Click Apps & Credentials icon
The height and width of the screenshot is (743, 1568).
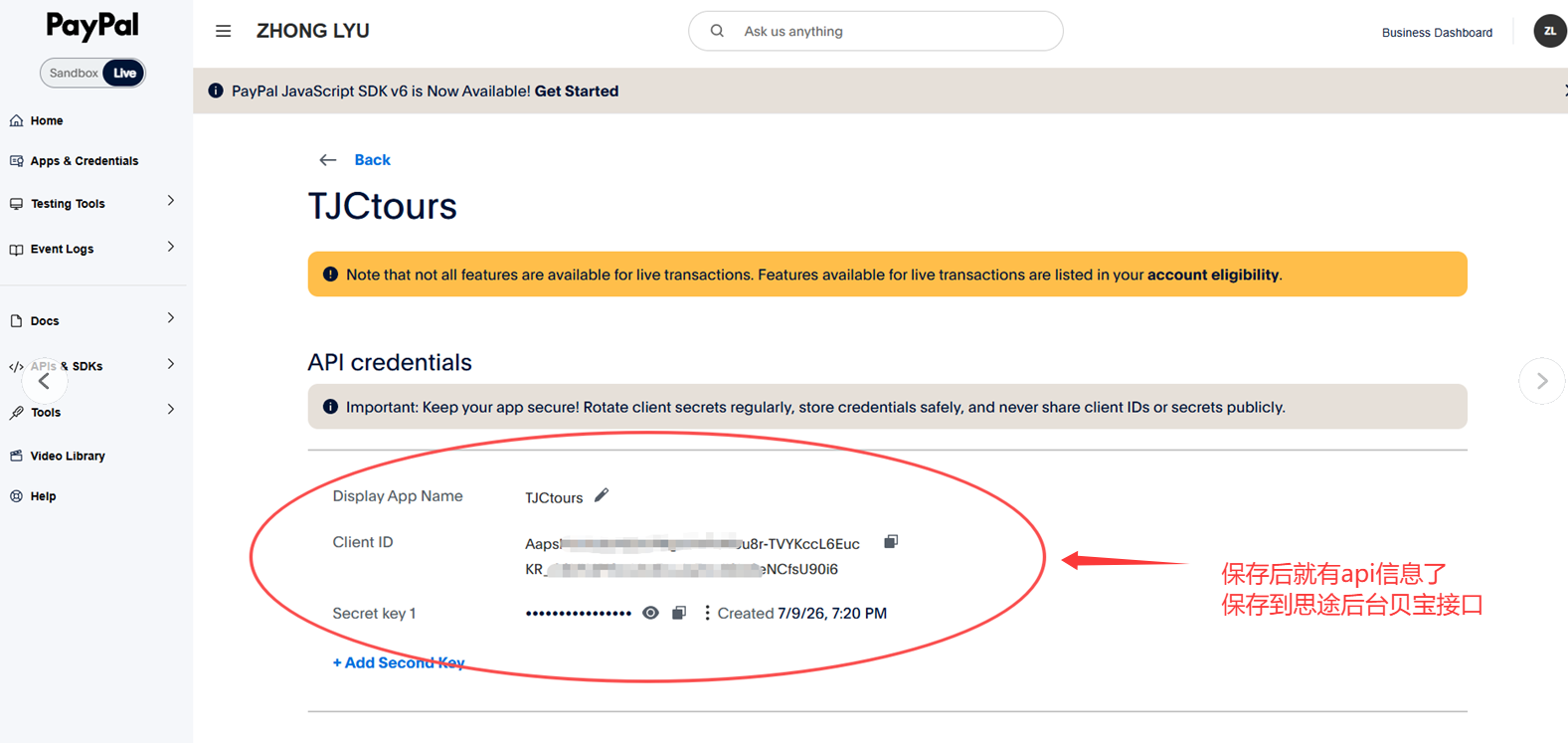point(16,161)
